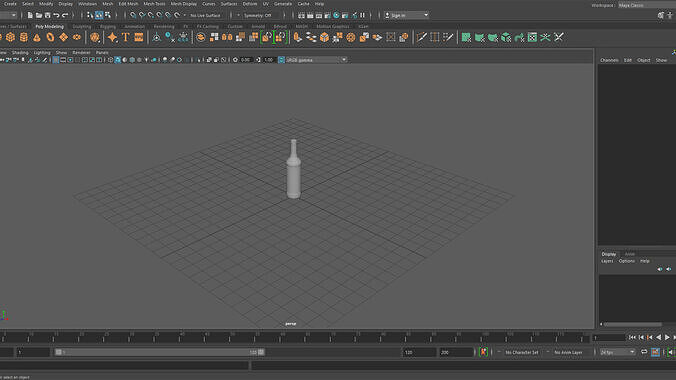The width and height of the screenshot is (676, 380).
Task: Open the Channels menu in Channel Box
Action: coord(609,60)
